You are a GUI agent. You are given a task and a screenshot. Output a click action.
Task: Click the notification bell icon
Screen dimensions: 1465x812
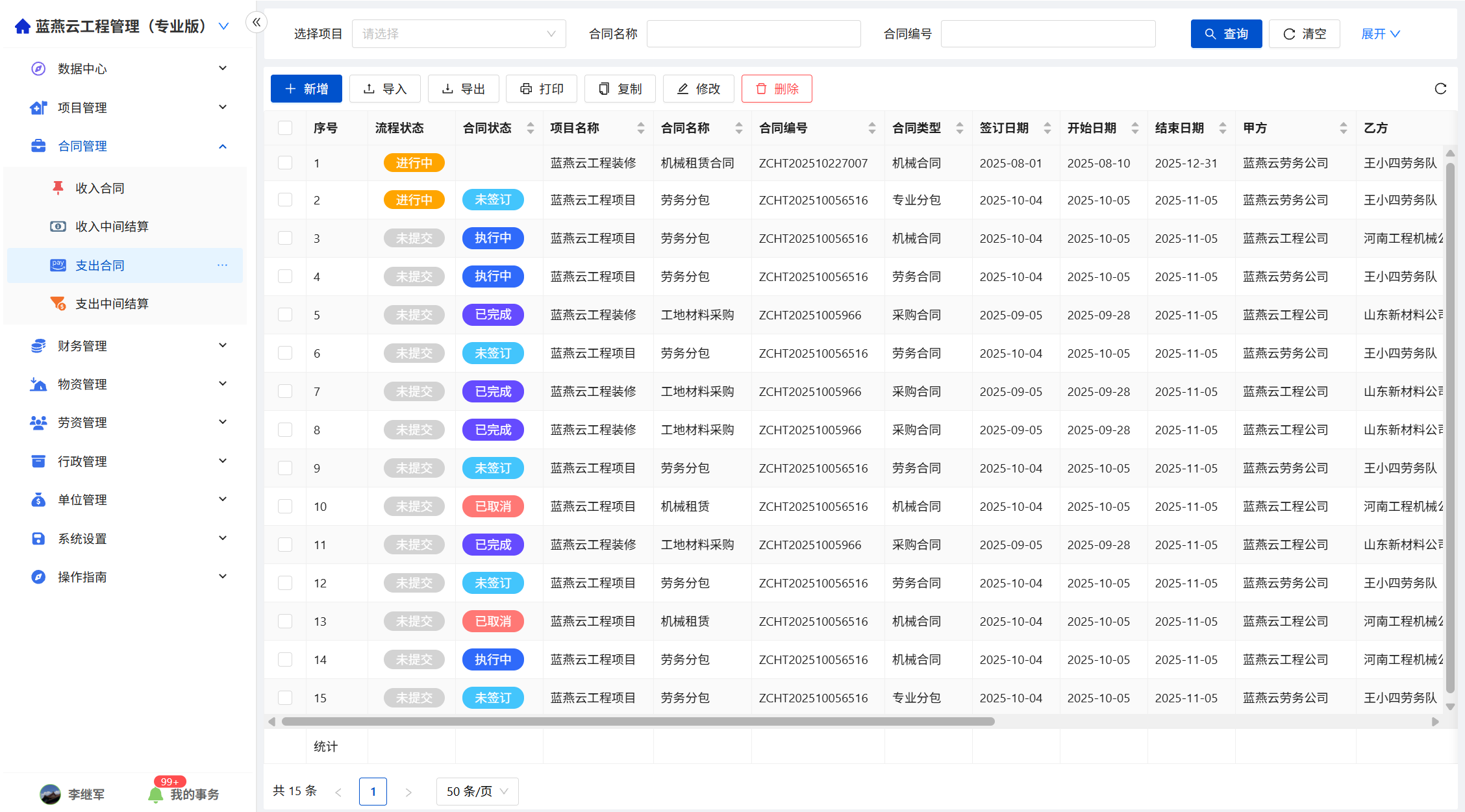click(155, 794)
